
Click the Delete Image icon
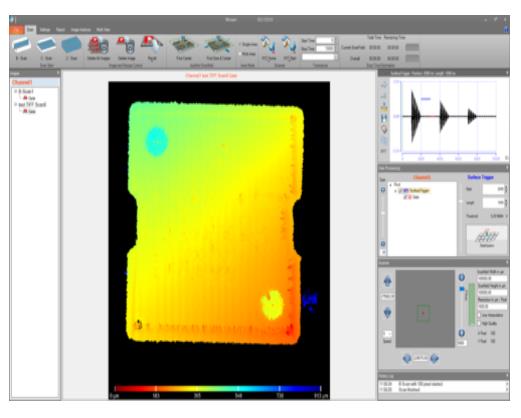click(x=126, y=46)
